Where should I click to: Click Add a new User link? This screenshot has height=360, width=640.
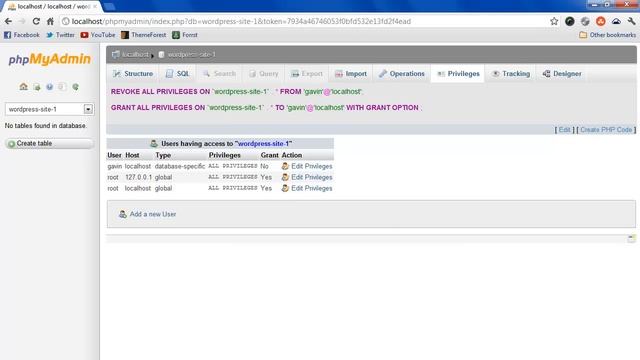[153, 214]
